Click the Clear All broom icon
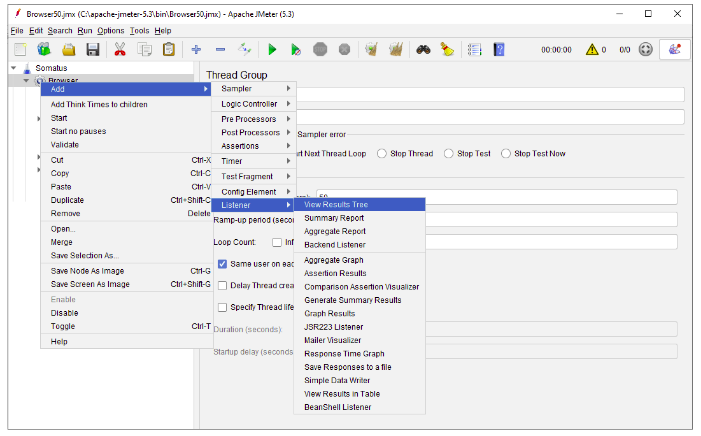 (396, 49)
